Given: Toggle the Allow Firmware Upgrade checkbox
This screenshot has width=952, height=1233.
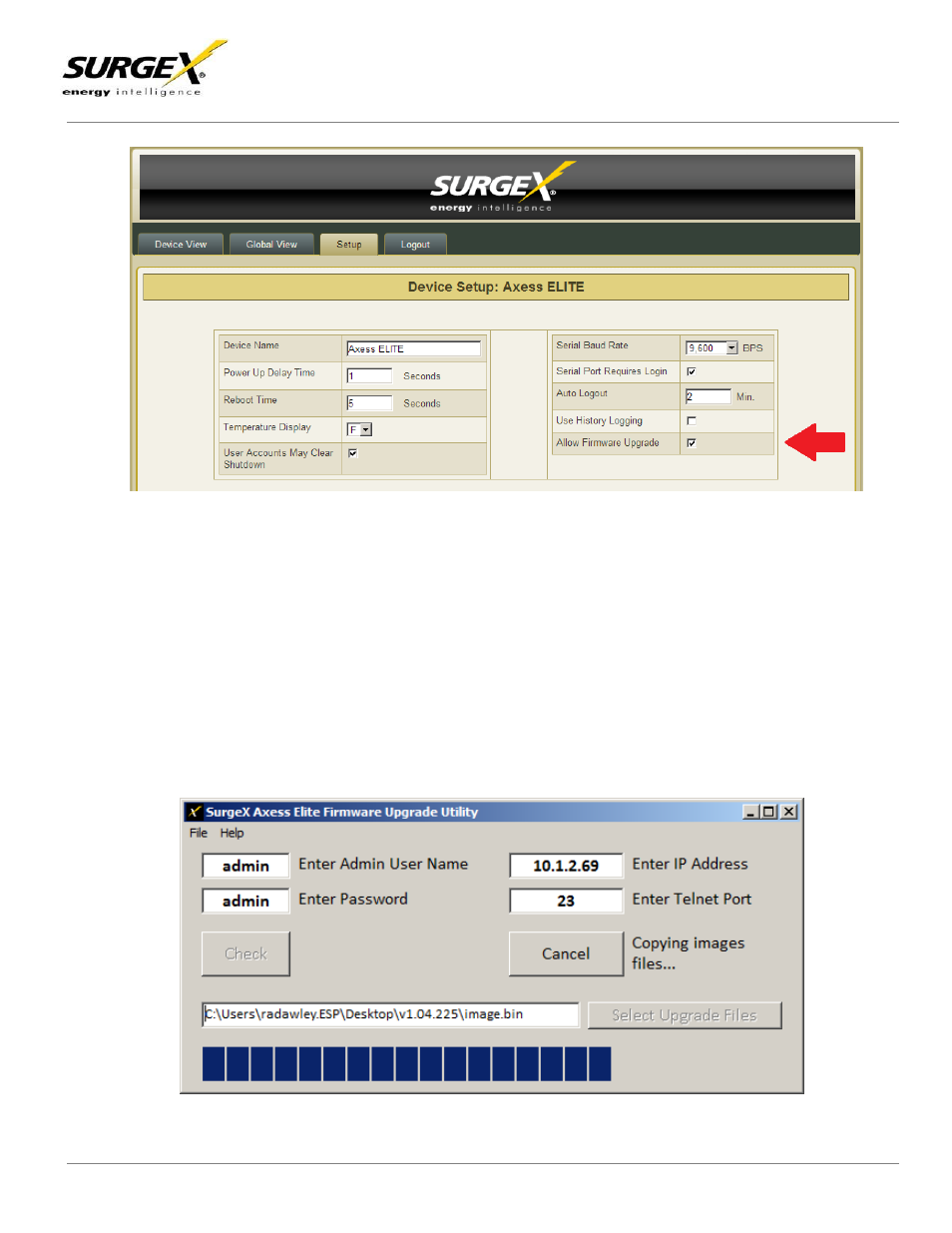Looking at the screenshot, I should pos(692,443).
